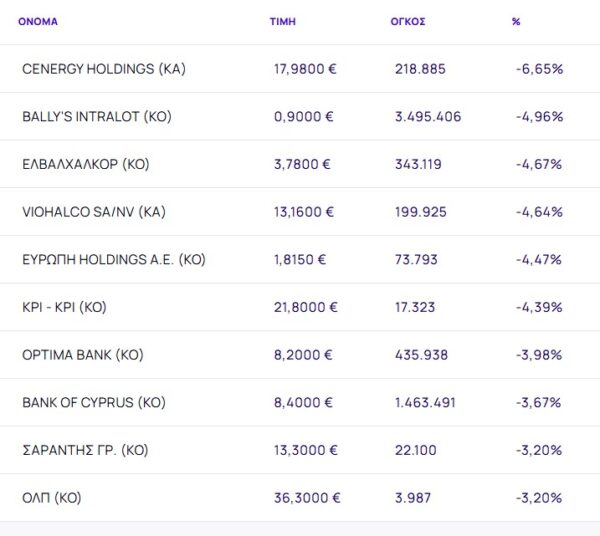Click the -4,67% change for ΕΛΒΑΛΧΑΛΚΟΡ
Image resolution: width=600 pixels, height=536 pixels.
(539, 164)
